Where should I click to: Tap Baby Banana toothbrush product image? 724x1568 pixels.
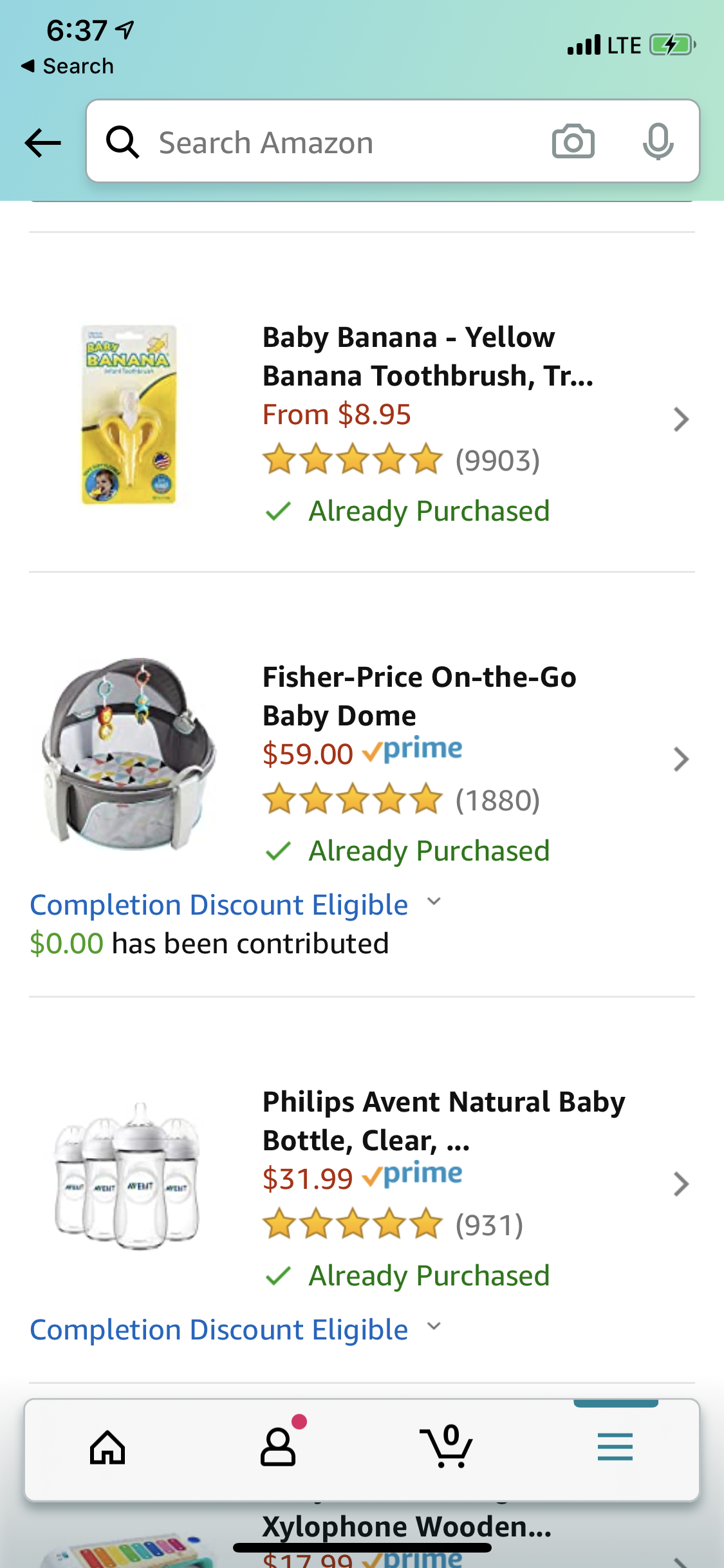pos(129,415)
